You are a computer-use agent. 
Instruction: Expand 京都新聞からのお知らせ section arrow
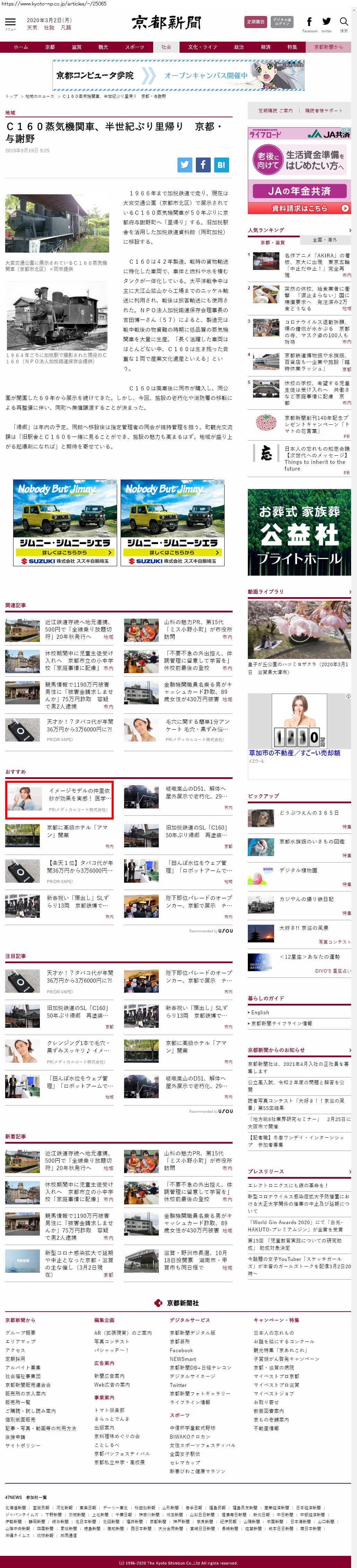(x=350, y=1050)
